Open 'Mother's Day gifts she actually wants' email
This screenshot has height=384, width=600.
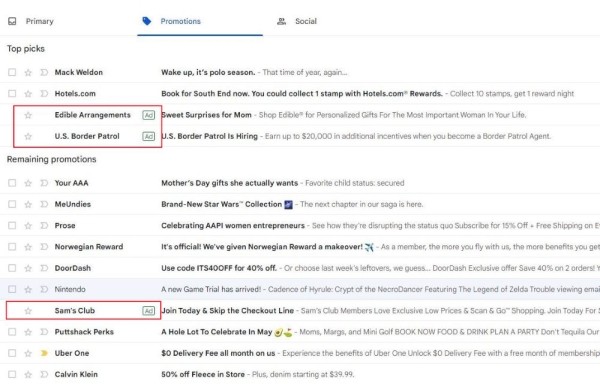tap(230, 183)
